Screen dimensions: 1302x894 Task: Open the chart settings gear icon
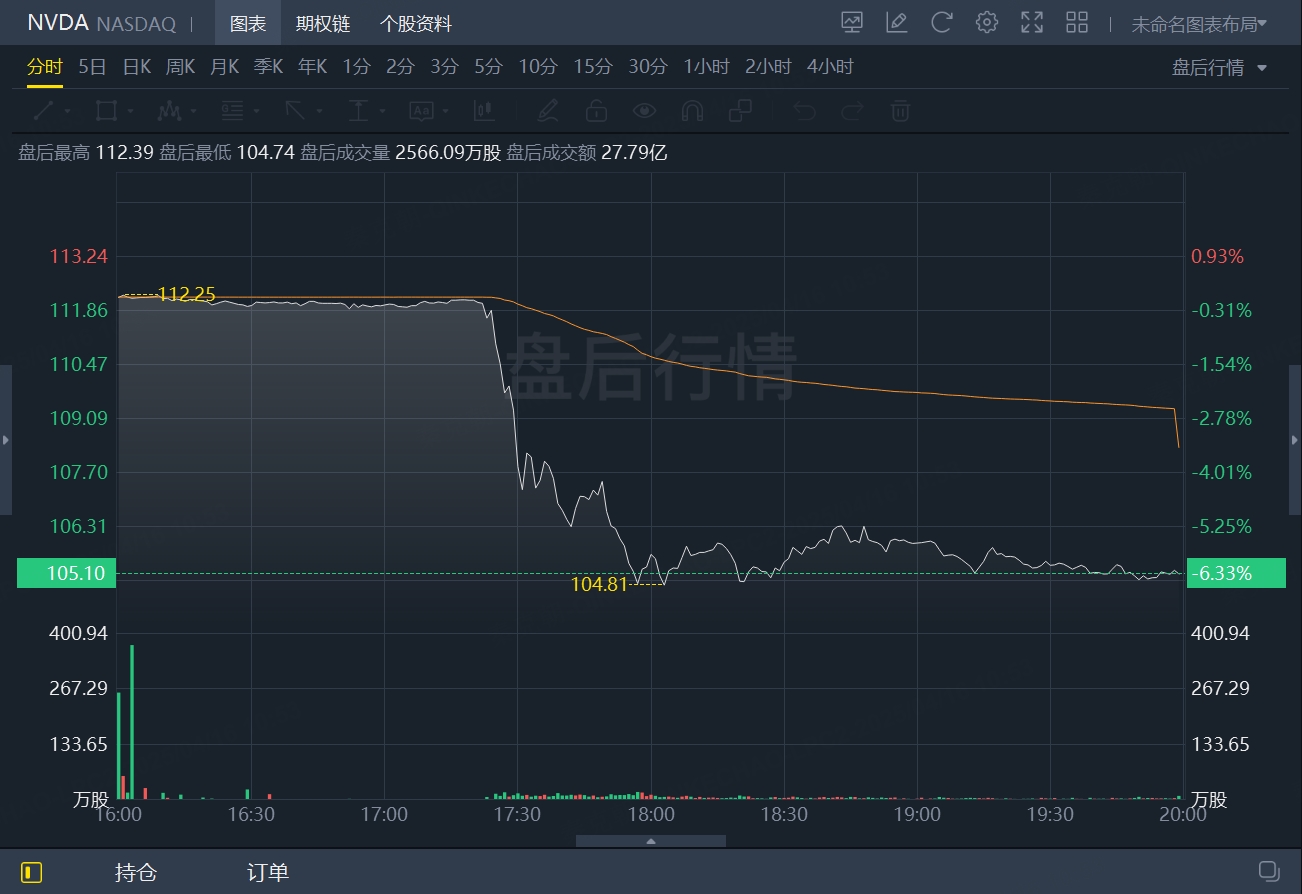click(x=987, y=23)
